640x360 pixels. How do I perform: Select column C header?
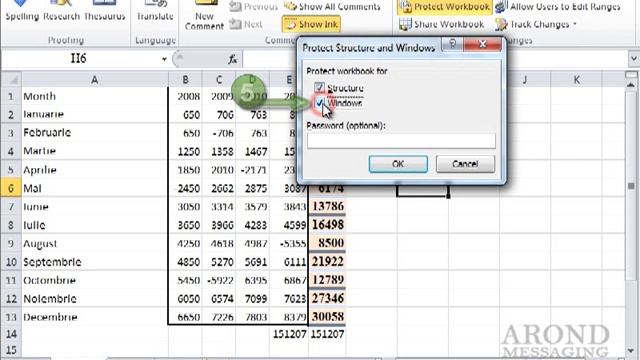(x=219, y=80)
